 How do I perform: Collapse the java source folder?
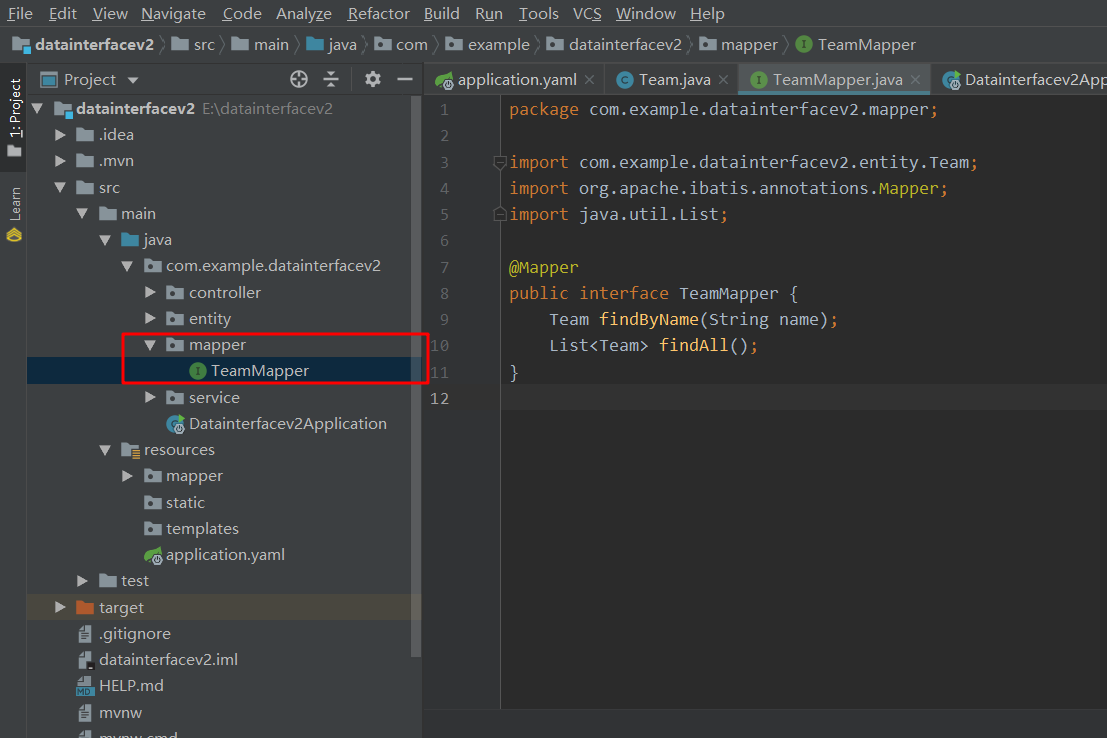click(x=104, y=240)
